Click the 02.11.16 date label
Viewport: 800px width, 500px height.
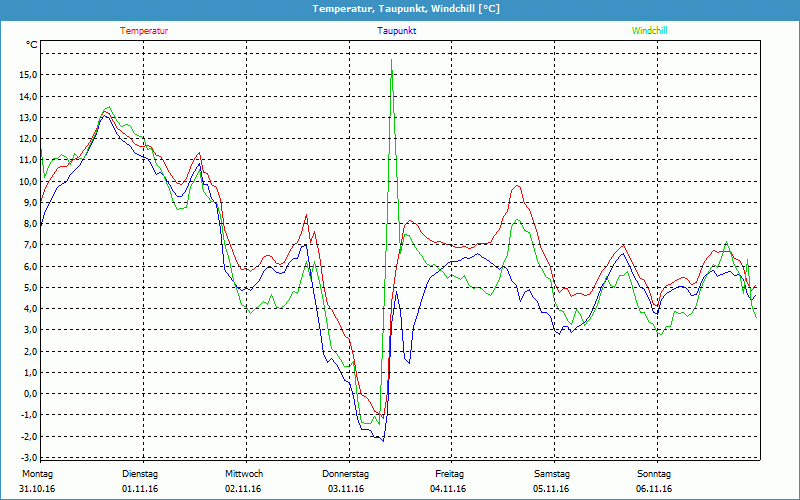click(x=243, y=489)
